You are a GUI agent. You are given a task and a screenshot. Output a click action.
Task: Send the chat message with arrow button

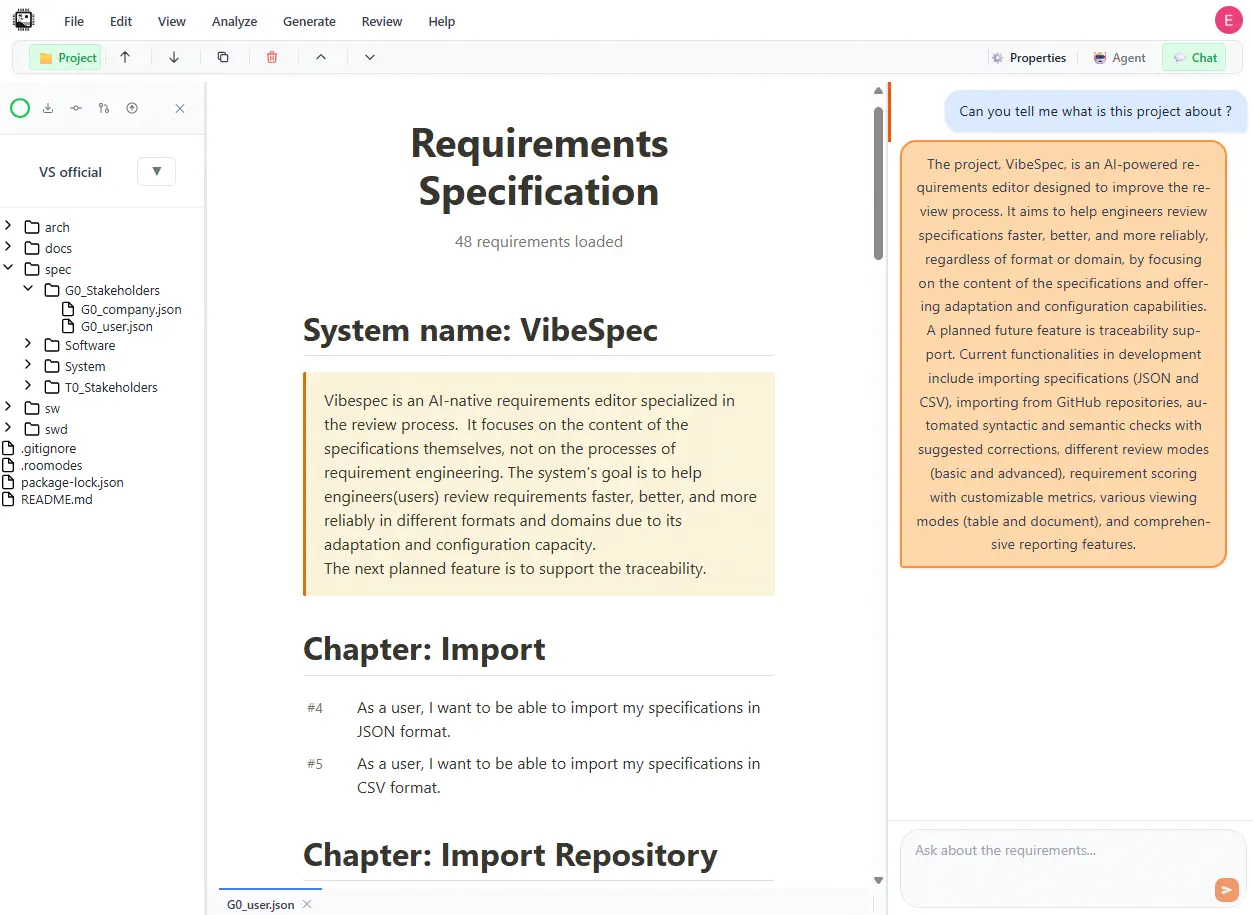pos(1226,889)
